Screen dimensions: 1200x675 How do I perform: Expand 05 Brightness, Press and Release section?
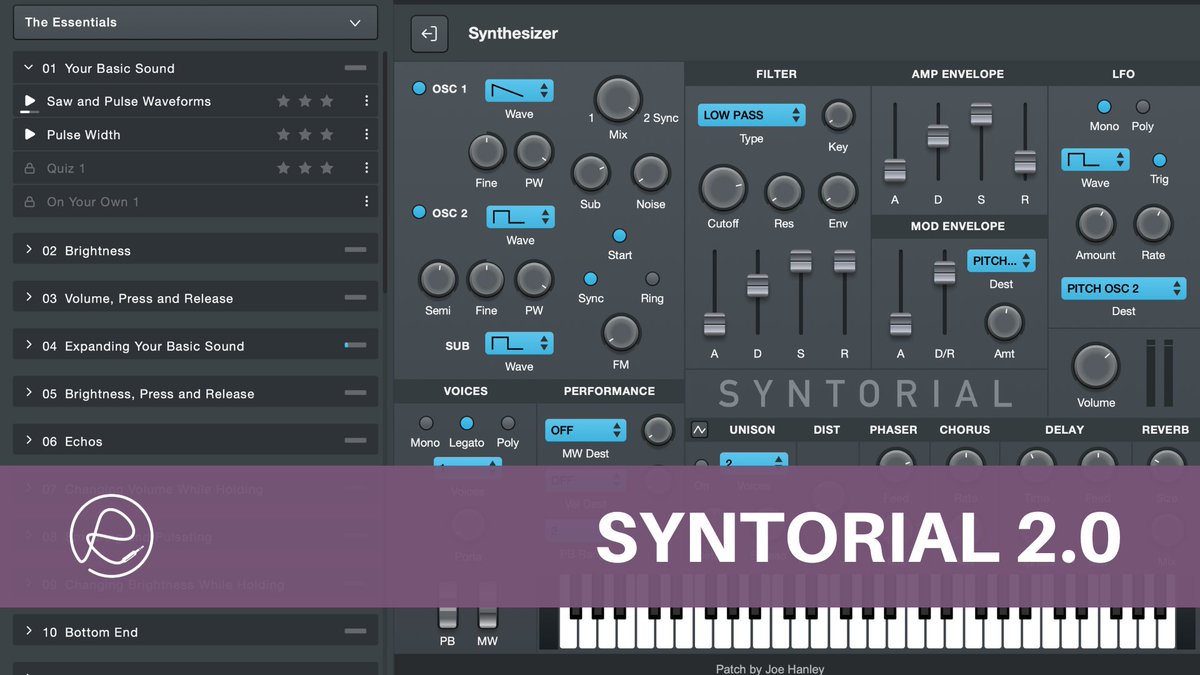coord(195,393)
